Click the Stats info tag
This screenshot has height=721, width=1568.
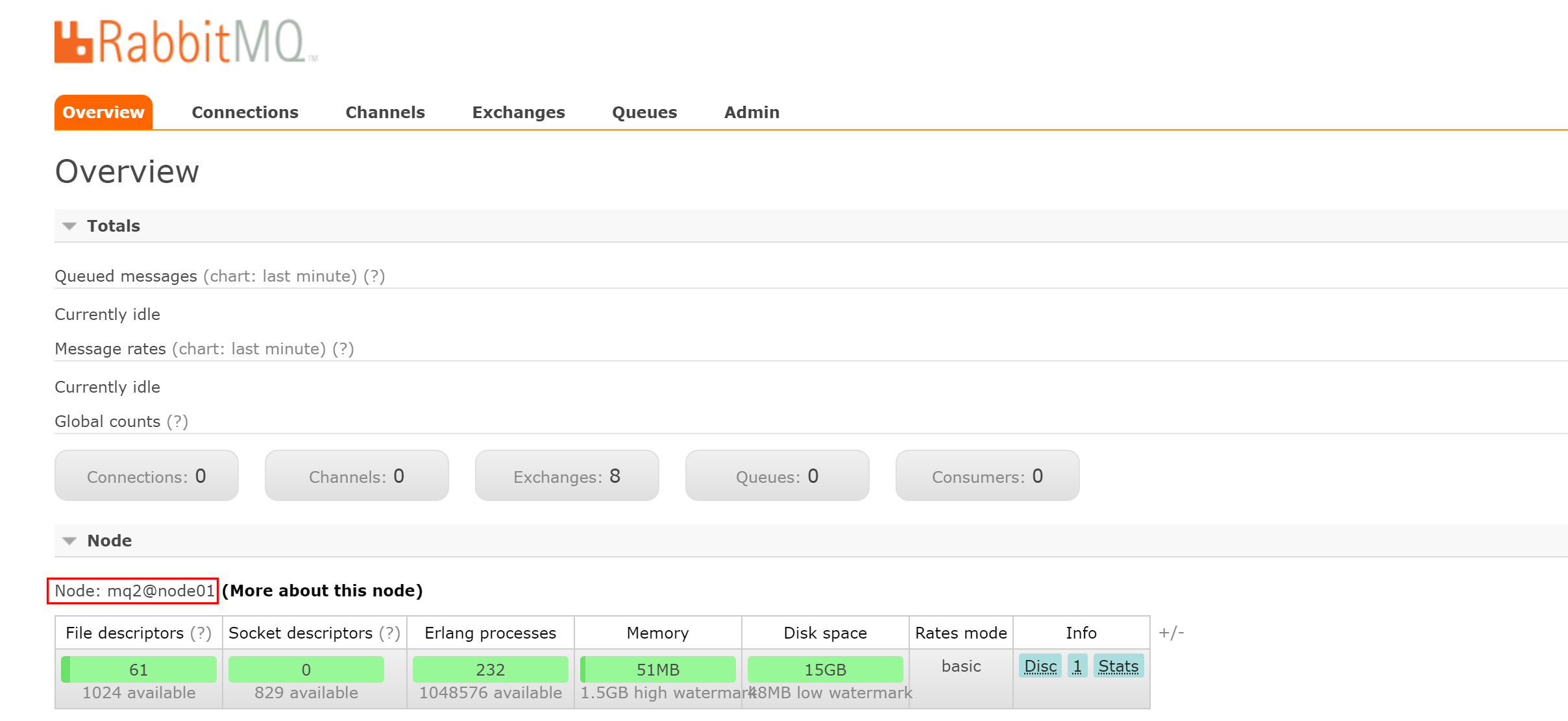pos(1118,666)
